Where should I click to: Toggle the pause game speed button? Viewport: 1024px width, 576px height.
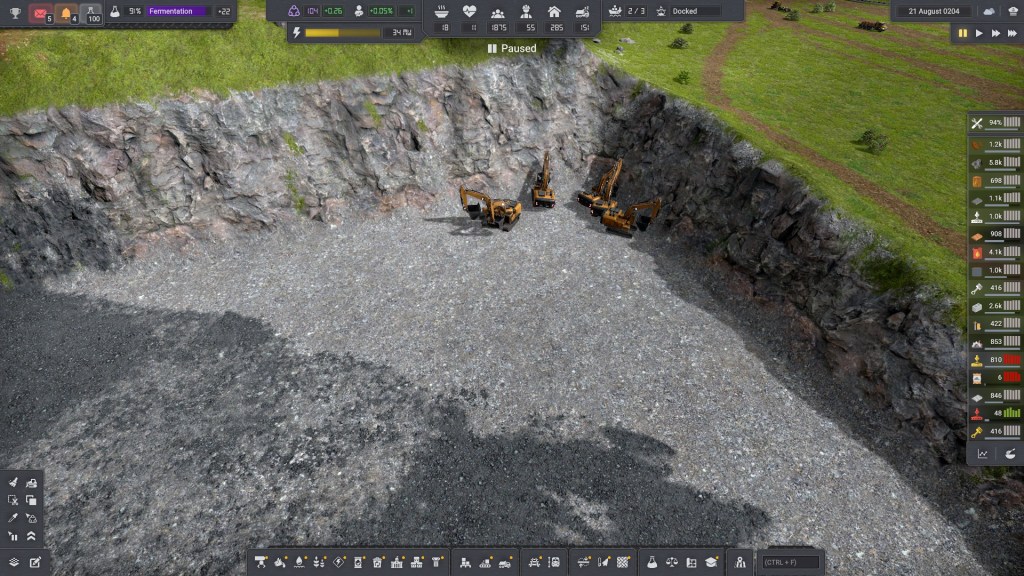click(x=963, y=33)
